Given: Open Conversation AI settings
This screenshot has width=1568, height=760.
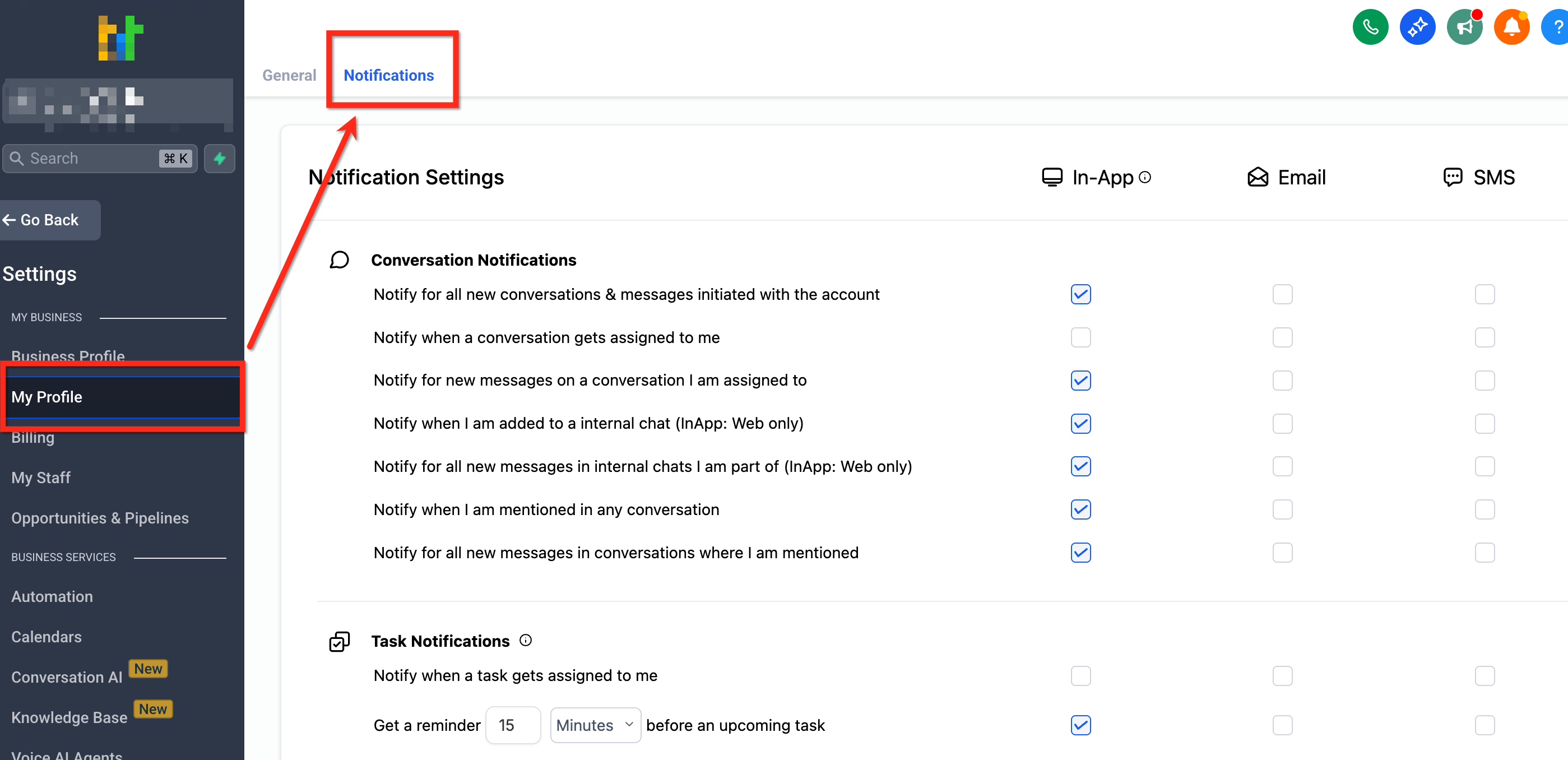Looking at the screenshot, I should [67, 677].
